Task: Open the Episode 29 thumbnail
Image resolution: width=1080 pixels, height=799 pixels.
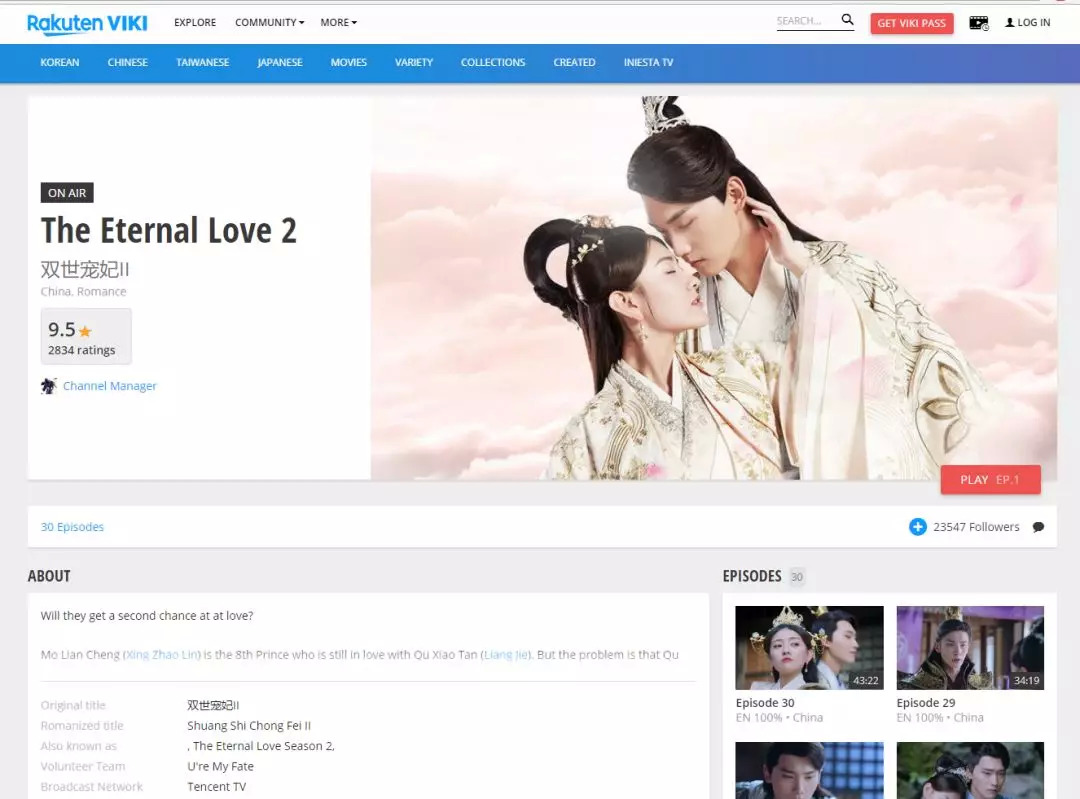Action: coord(970,647)
